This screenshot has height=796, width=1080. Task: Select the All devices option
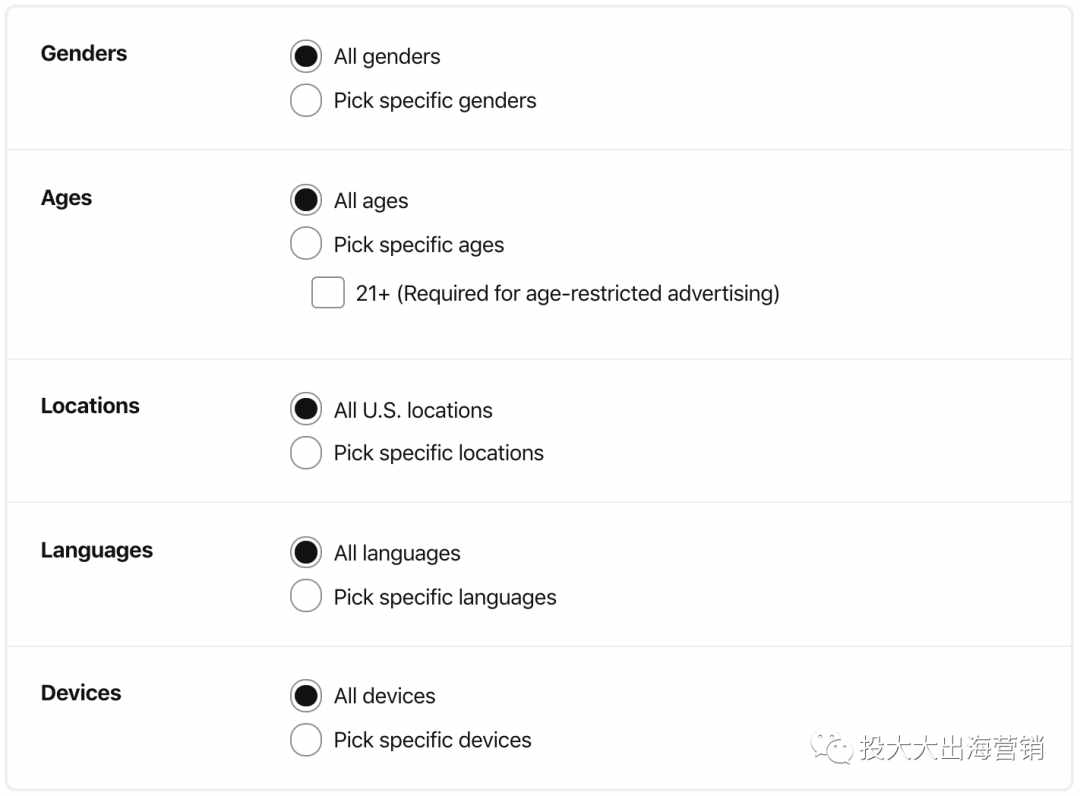(x=306, y=695)
